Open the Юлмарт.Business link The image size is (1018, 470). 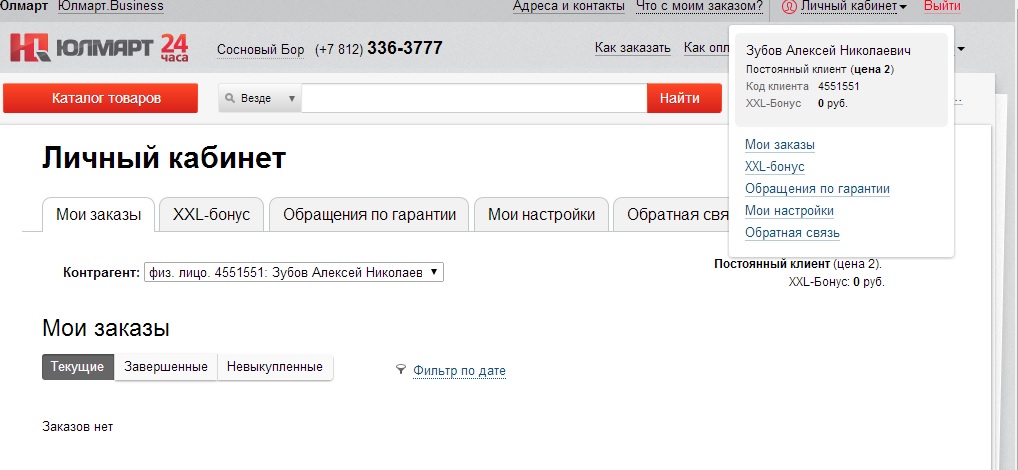click(x=110, y=6)
